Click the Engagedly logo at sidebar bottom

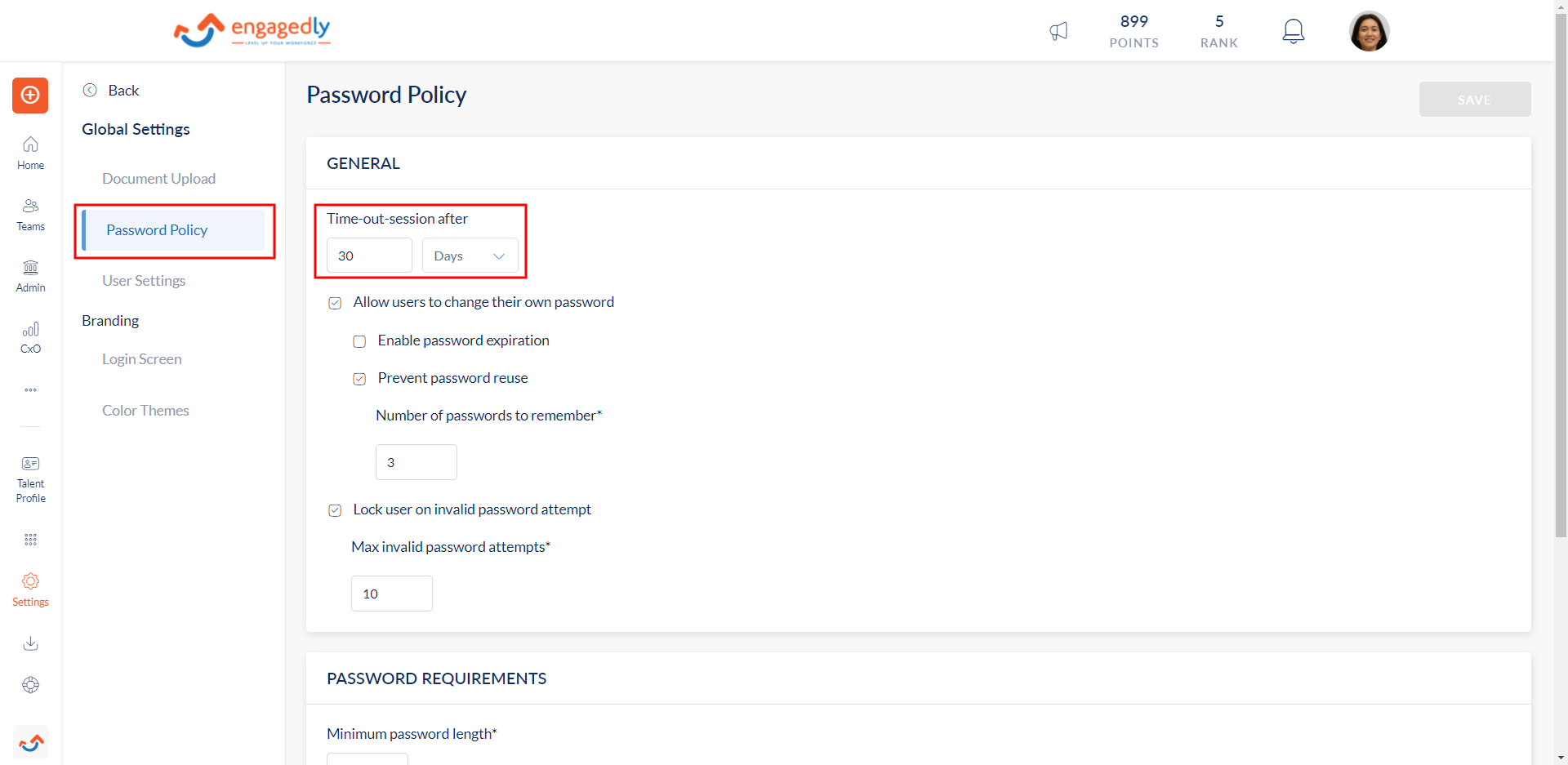tap(31, 743)
